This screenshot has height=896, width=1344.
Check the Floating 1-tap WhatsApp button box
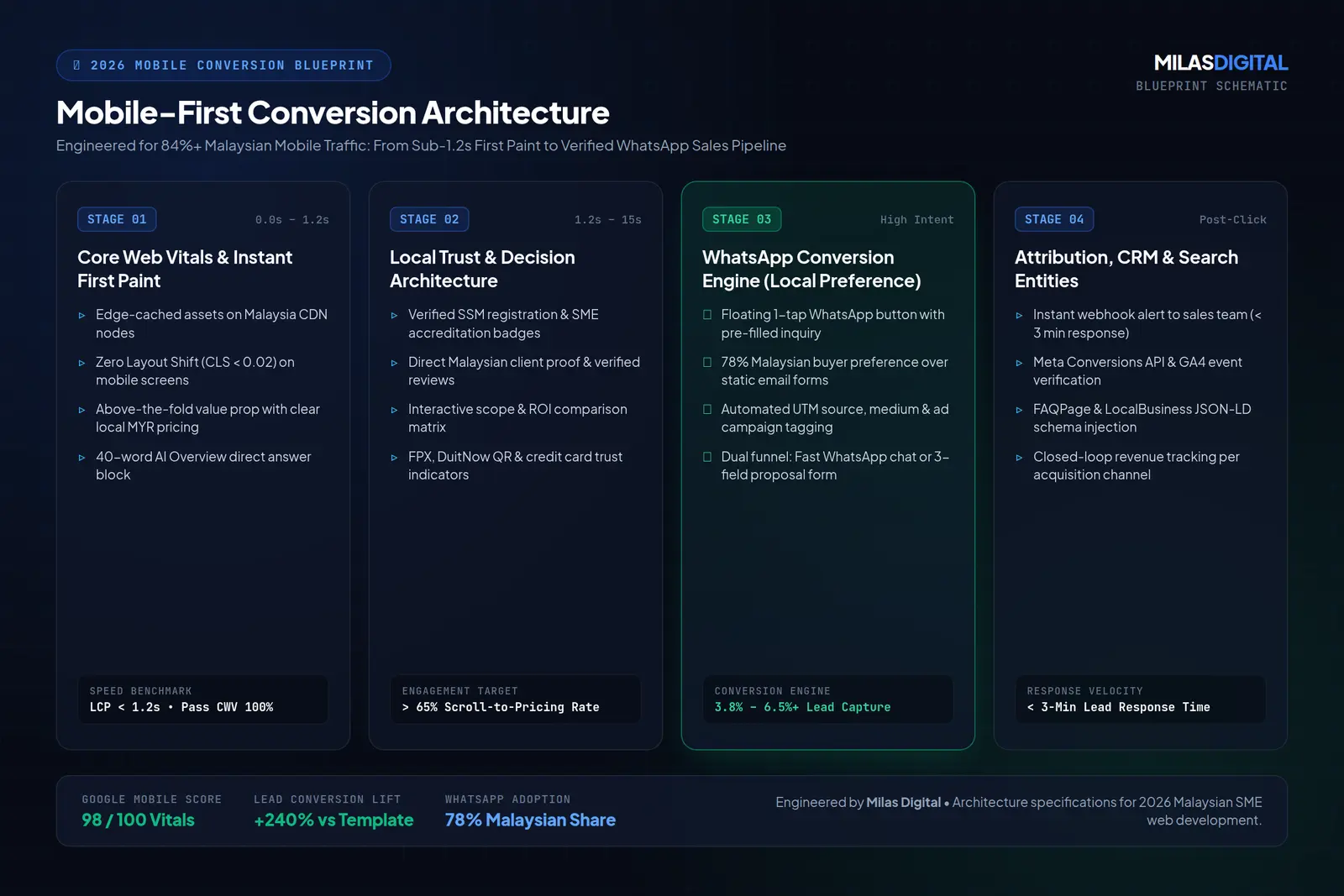(x=707, y=315)
